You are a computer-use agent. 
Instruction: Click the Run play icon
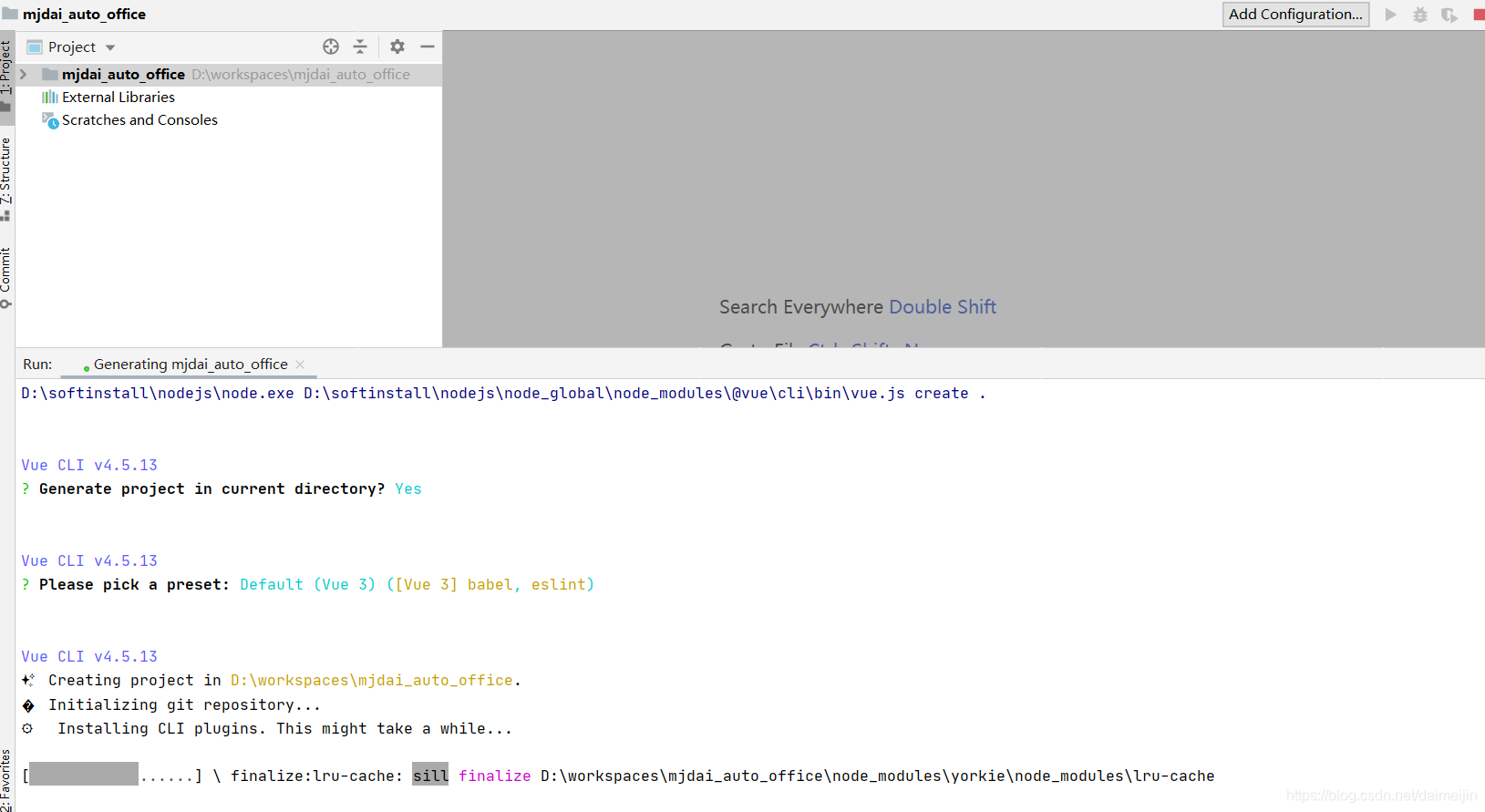tap(1391, 15)
